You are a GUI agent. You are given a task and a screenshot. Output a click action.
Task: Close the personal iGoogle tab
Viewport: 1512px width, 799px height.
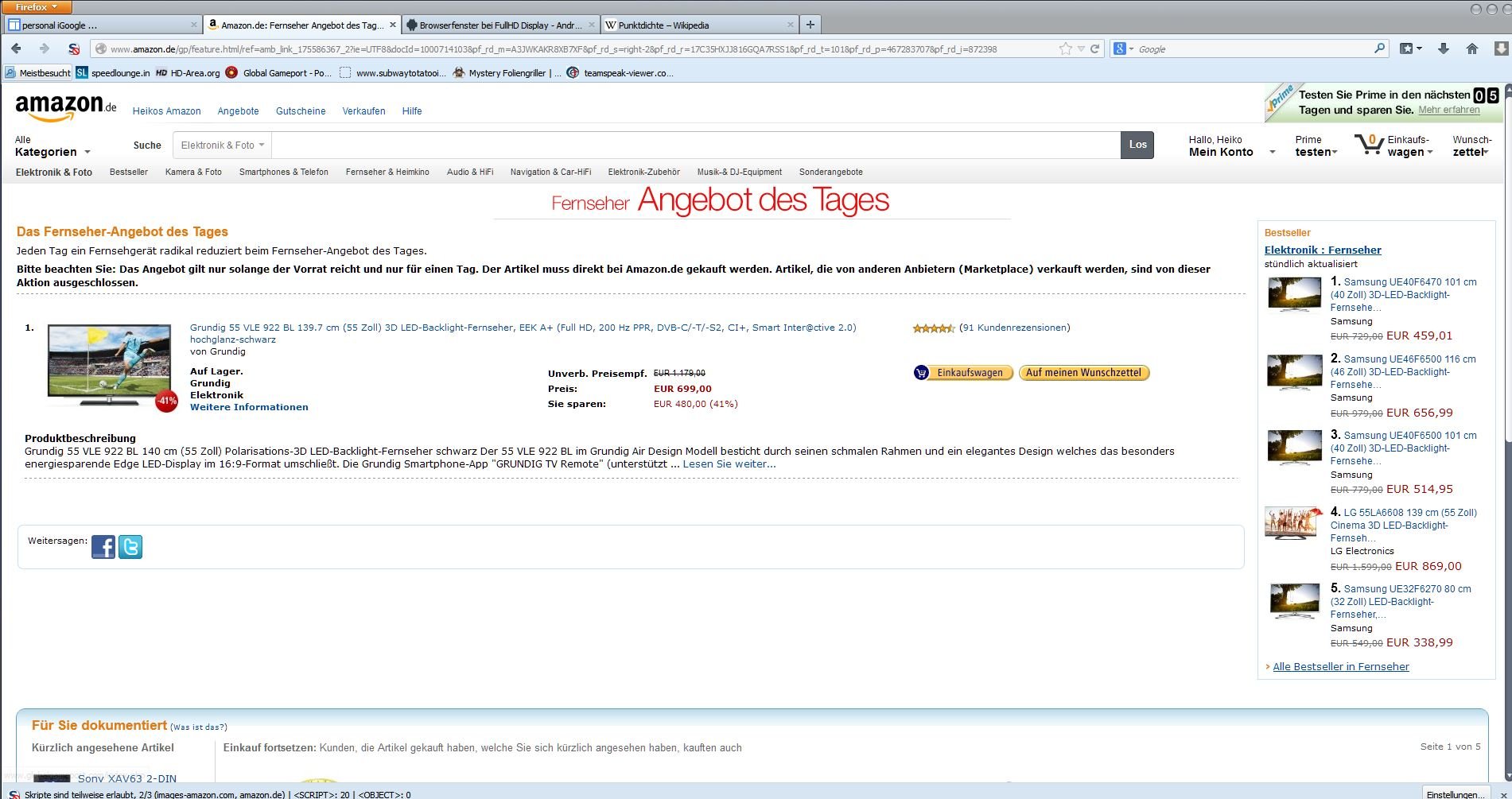(194, 25)
